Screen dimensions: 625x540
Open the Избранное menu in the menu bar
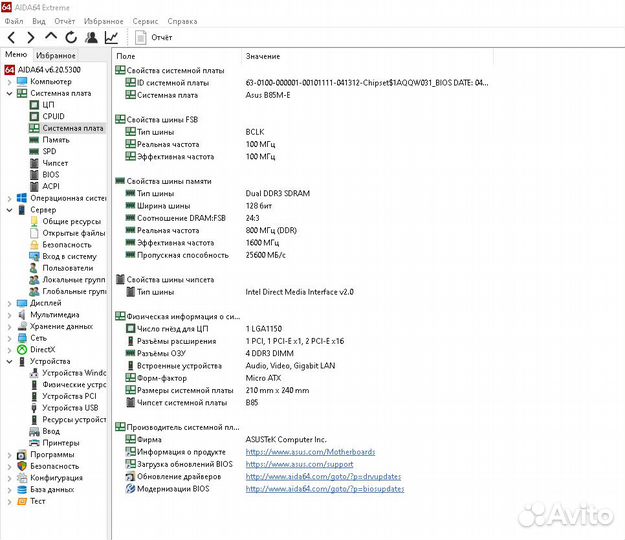click(x=104, y=21)
